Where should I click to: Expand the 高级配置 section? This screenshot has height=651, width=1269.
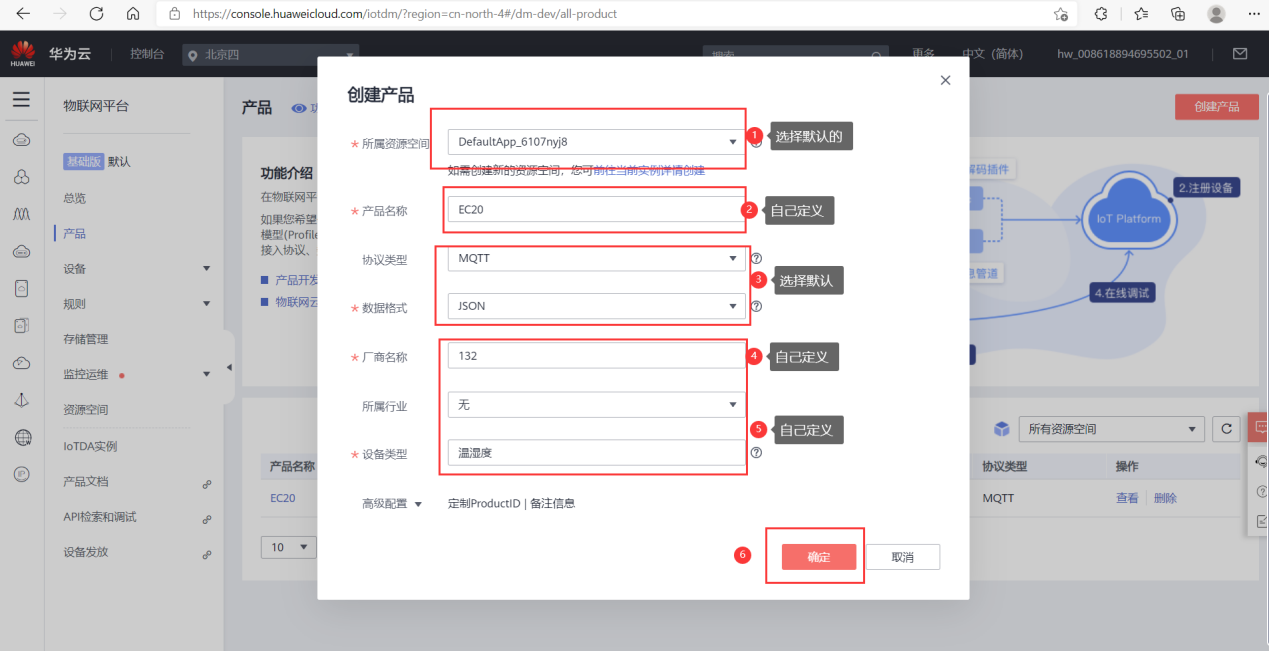(392, 504)
